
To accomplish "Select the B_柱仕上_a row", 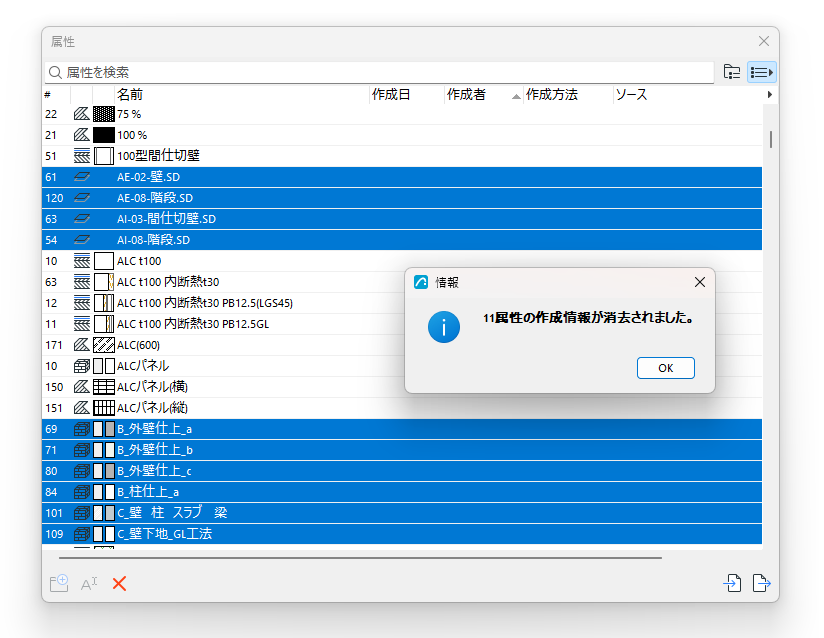I will point(402,492).
